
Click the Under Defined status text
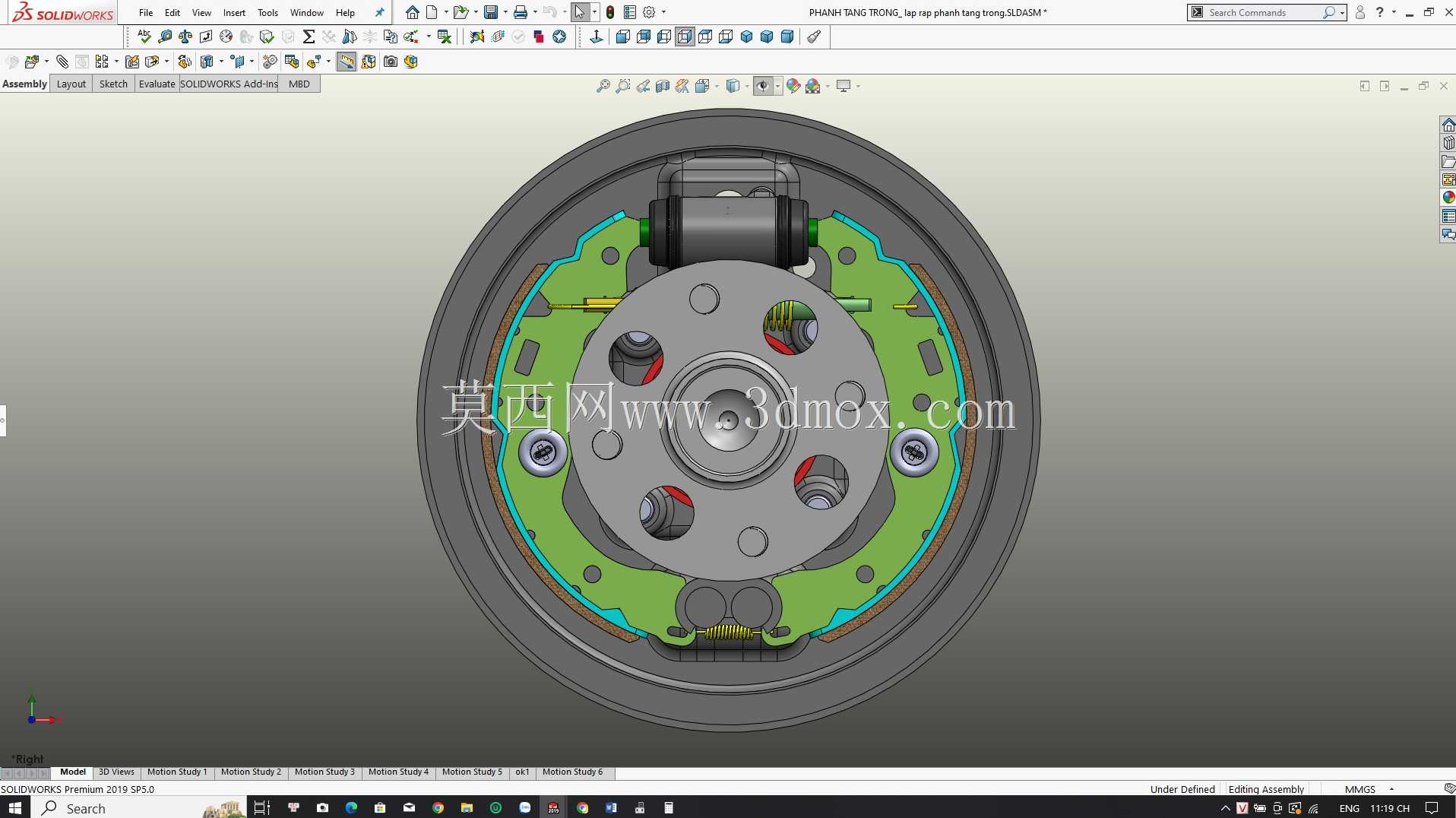(1182, 789)
